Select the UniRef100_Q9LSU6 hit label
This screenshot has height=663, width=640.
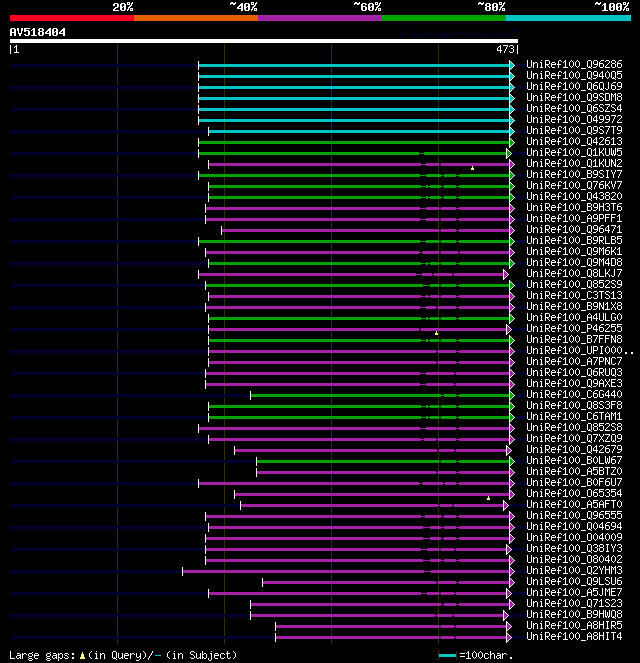pos(574,581)
